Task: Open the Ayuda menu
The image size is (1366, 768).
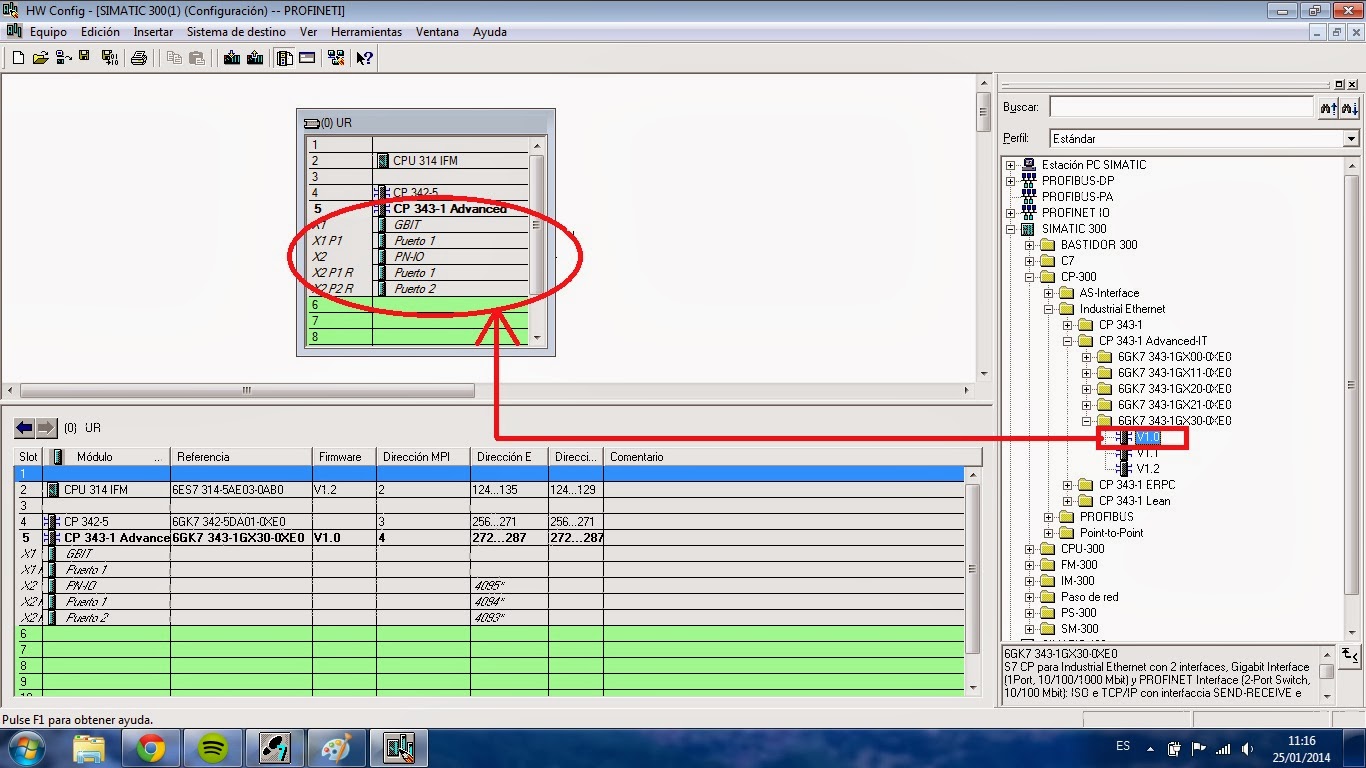Action: coord(490,32)
